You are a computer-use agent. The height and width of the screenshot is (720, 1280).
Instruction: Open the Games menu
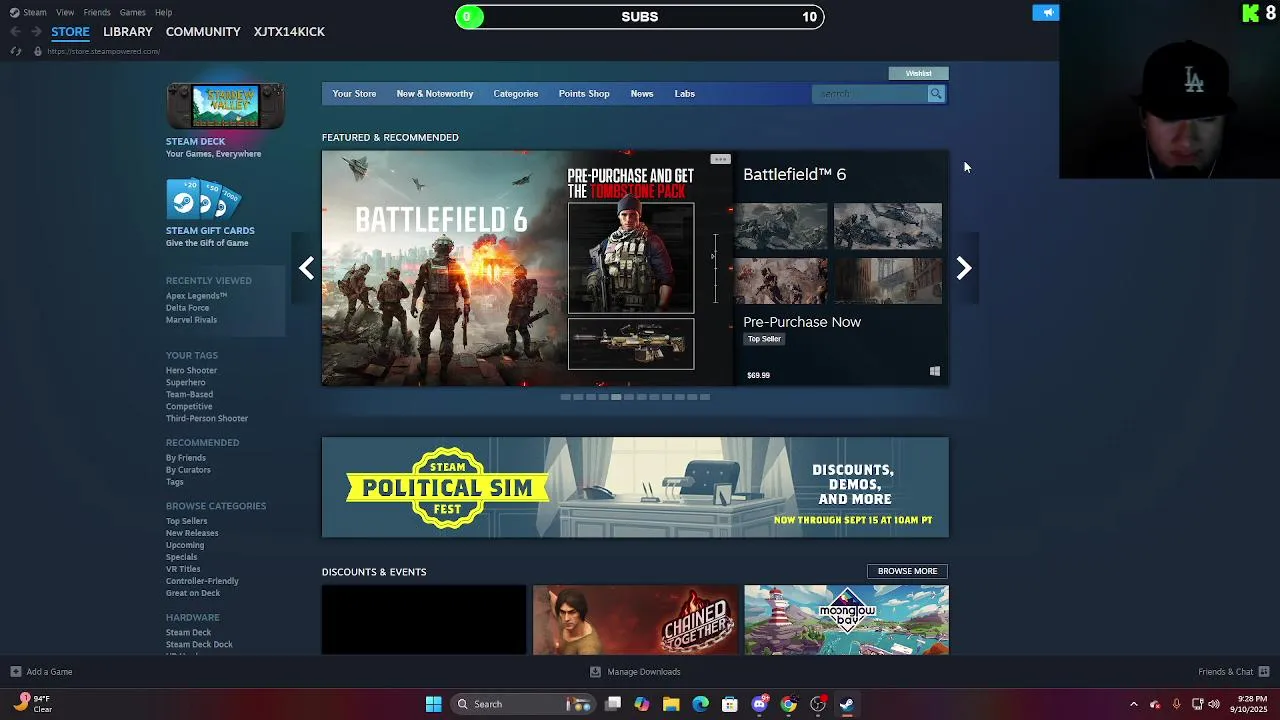(132, 12)
